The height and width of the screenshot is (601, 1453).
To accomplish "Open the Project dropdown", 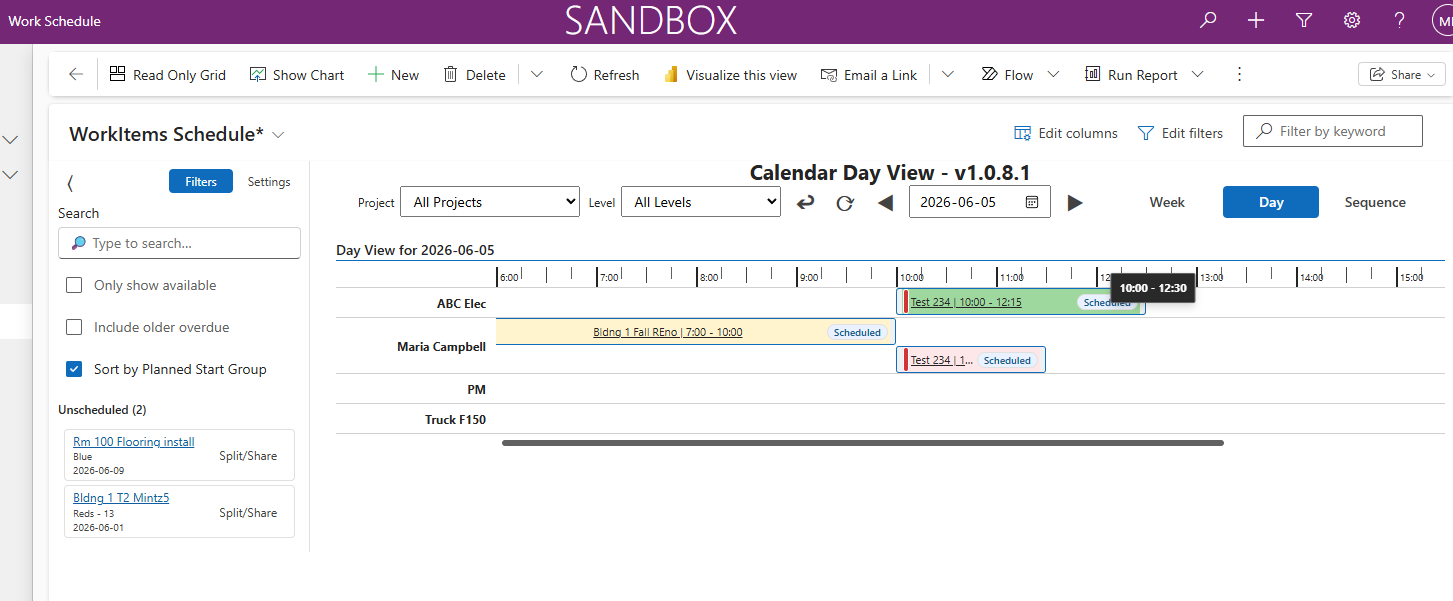I will 490,202.
